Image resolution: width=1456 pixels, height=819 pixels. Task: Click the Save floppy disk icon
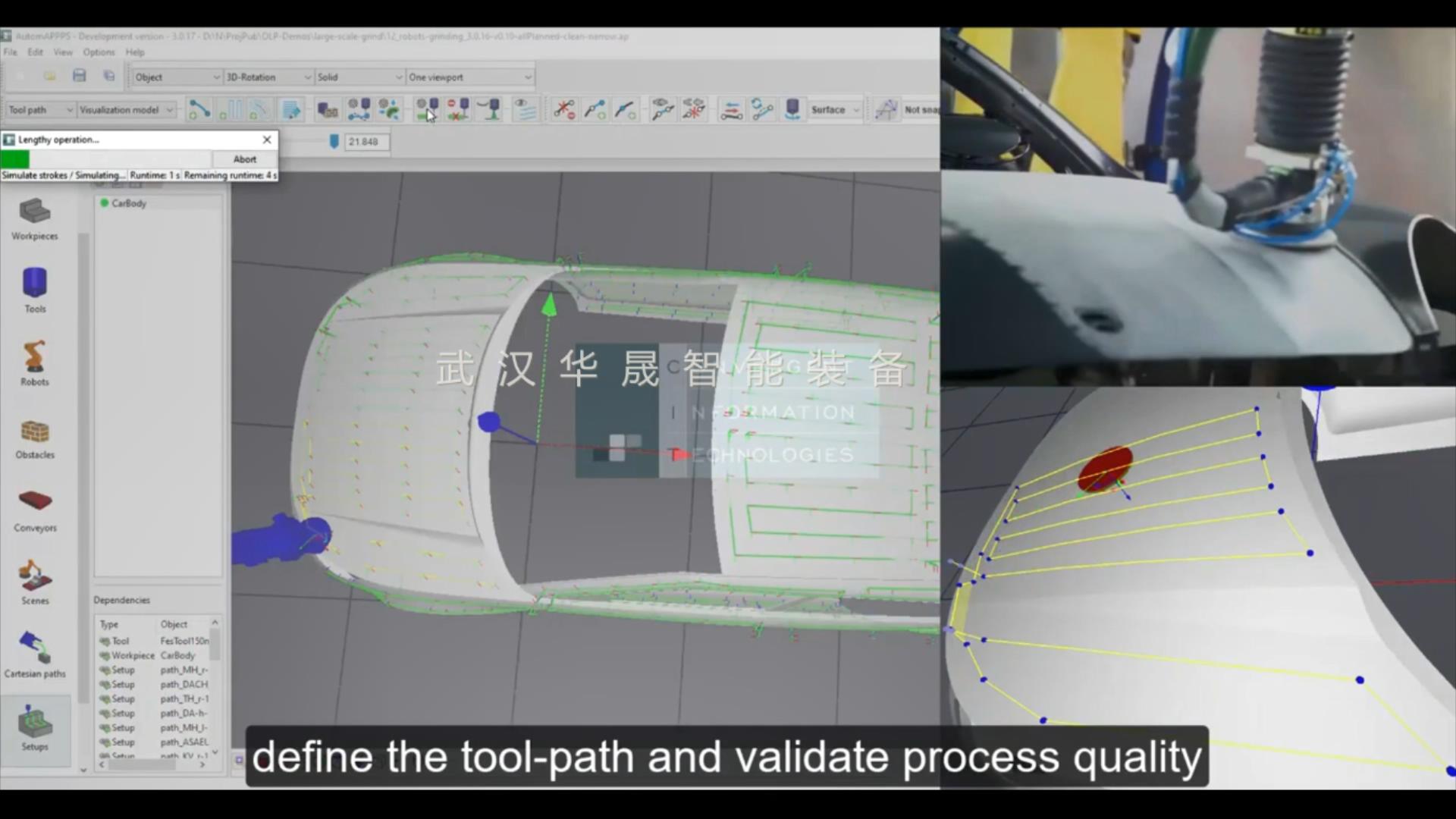pyautogui.click(x=79, y=76)
